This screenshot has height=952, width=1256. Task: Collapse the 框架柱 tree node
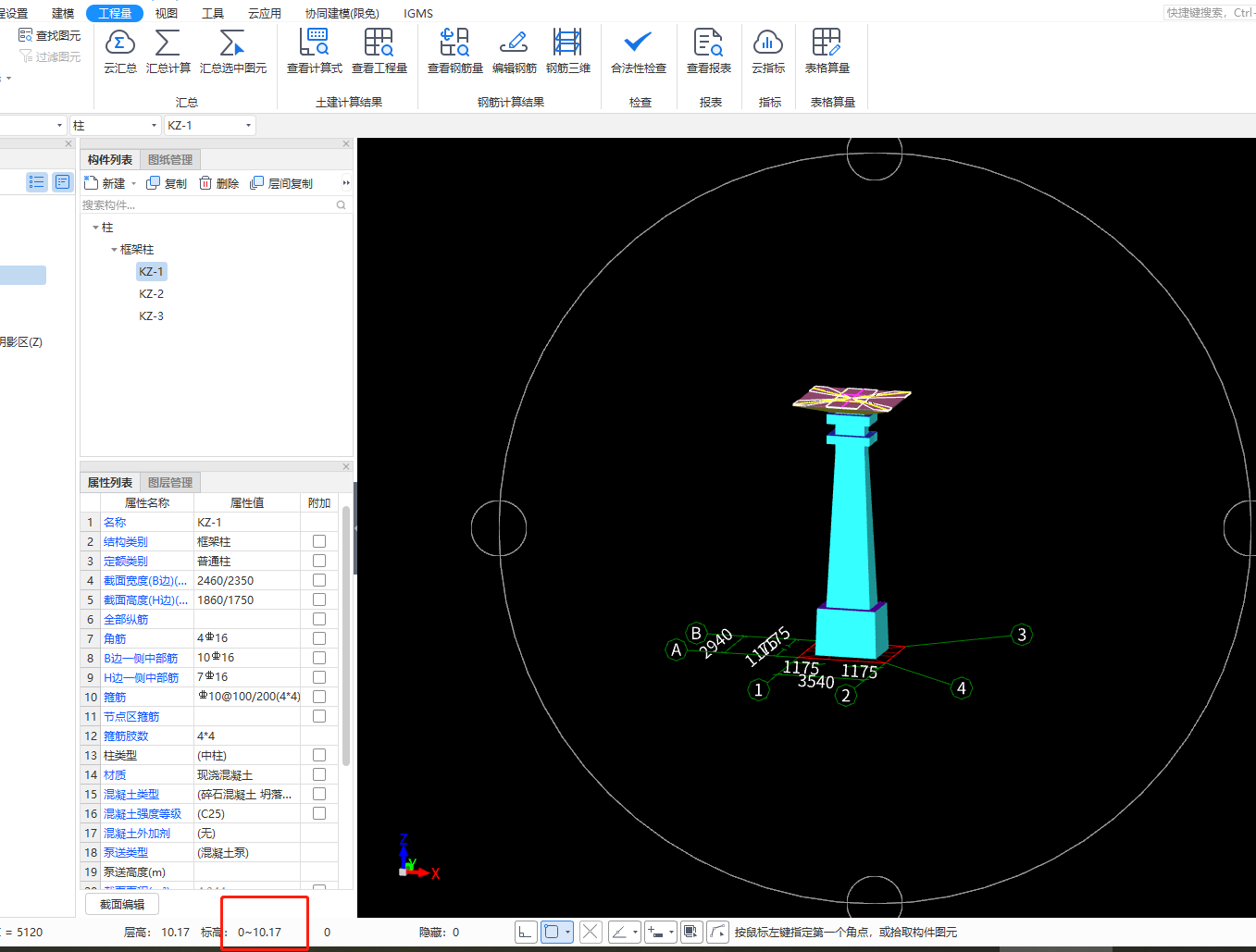(x=114, y=250)
